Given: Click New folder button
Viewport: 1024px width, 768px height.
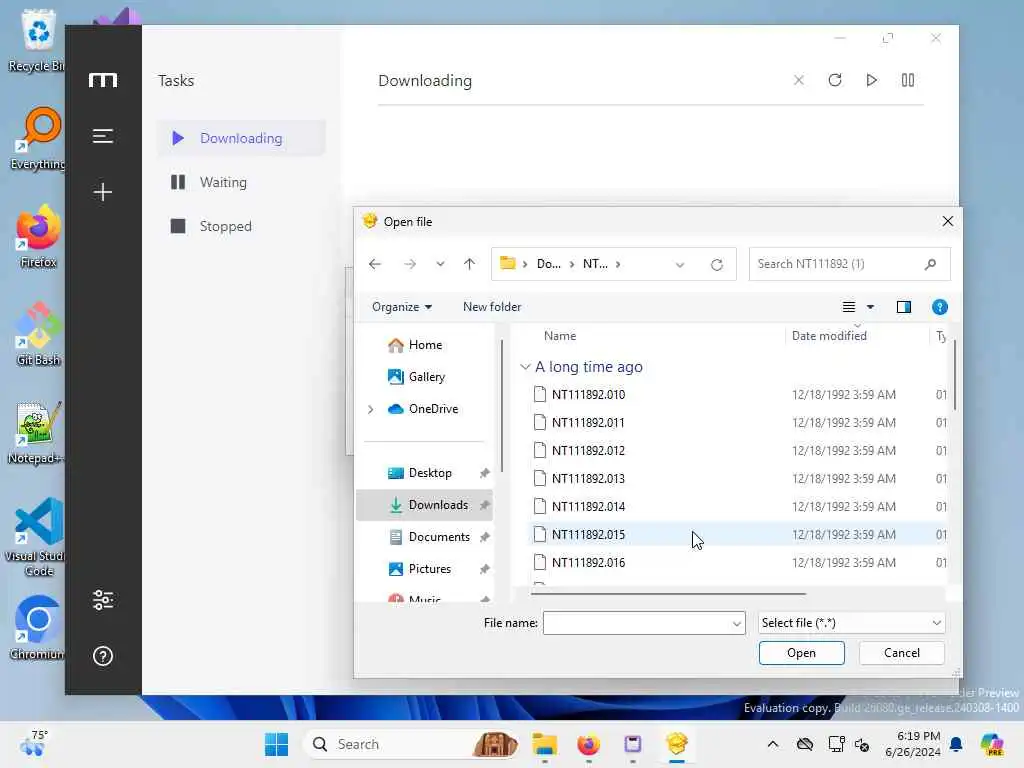Looking at the screenshot, I should pos(492,307).
